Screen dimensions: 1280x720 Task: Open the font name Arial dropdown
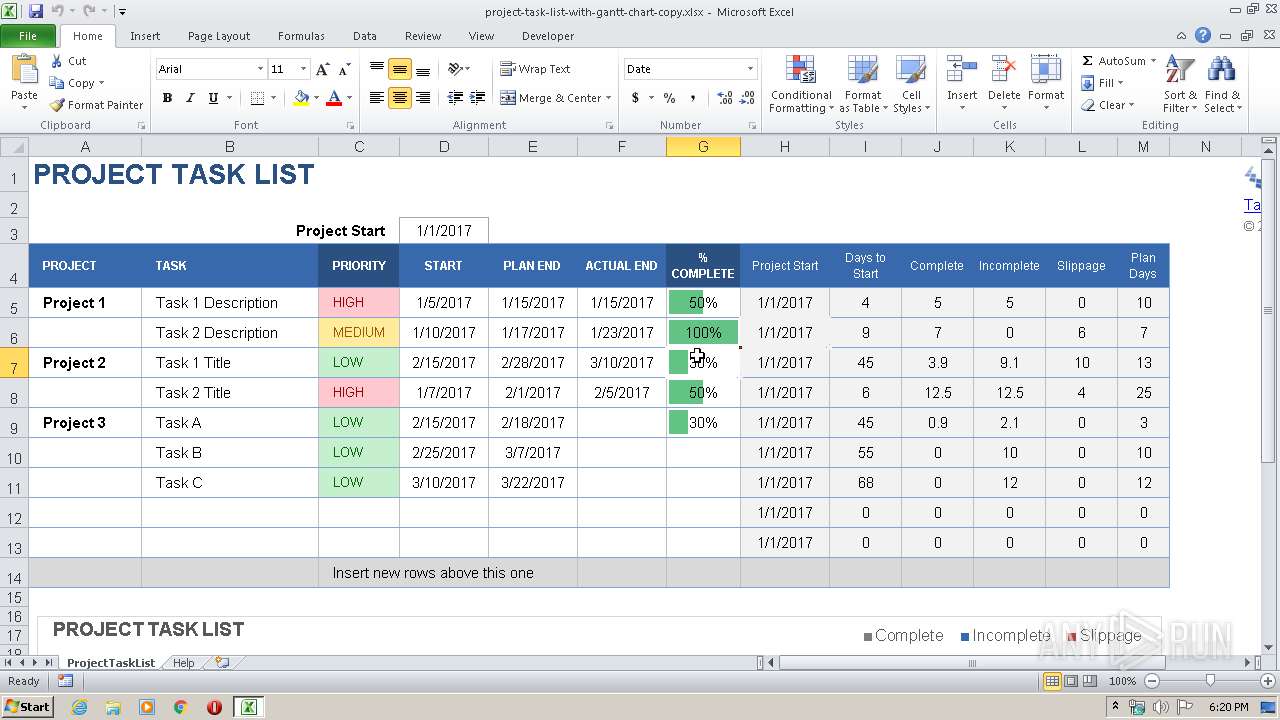[x=260, y=69]
